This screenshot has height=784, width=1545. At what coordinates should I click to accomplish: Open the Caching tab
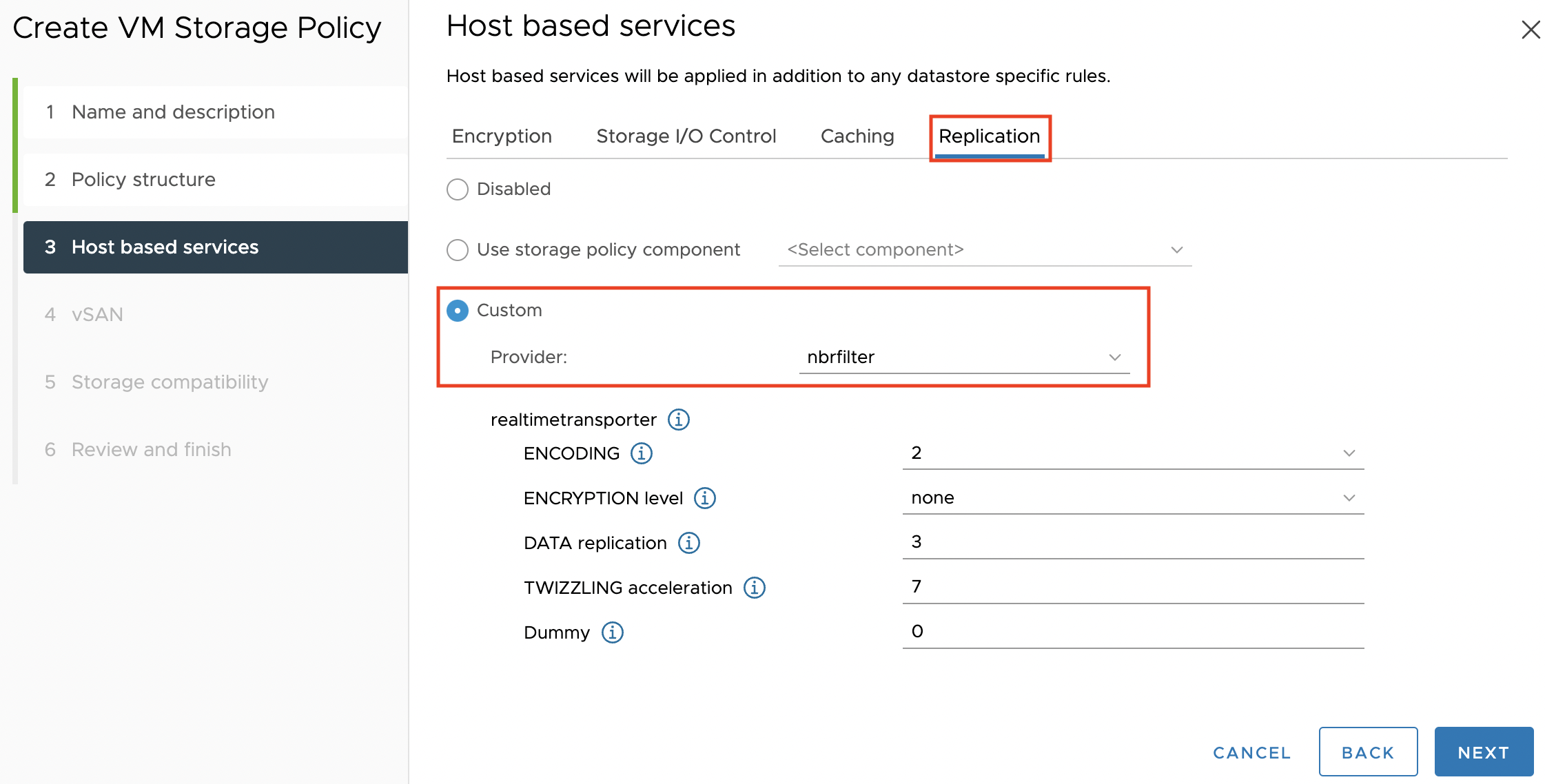[x=857, y=136]
